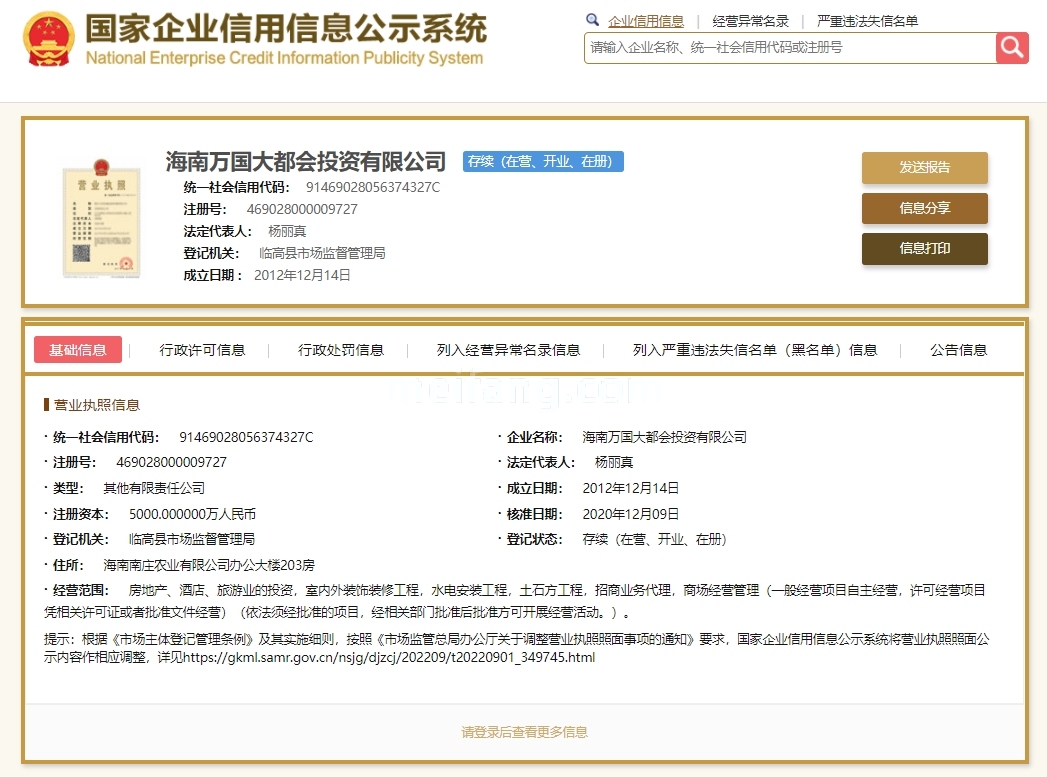Viewport: 1047px width, 777px height.
Task: Click the 请登录后查看更多信息 prompt
Action: pos(523,731)
